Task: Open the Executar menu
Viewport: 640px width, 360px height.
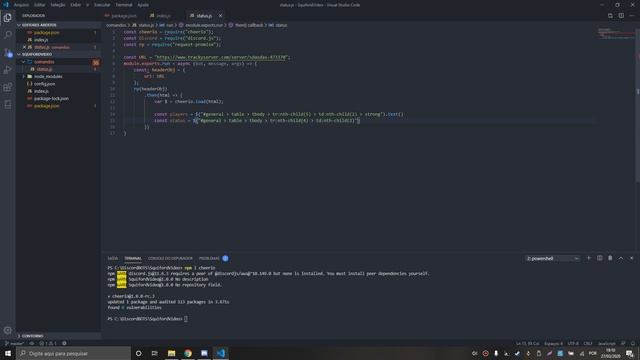Action: pos(102,5)
